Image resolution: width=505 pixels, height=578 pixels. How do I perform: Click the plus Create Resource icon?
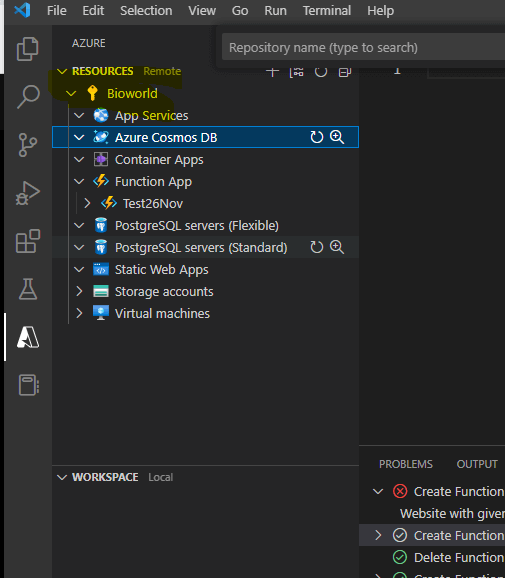(x=272, y=72)
